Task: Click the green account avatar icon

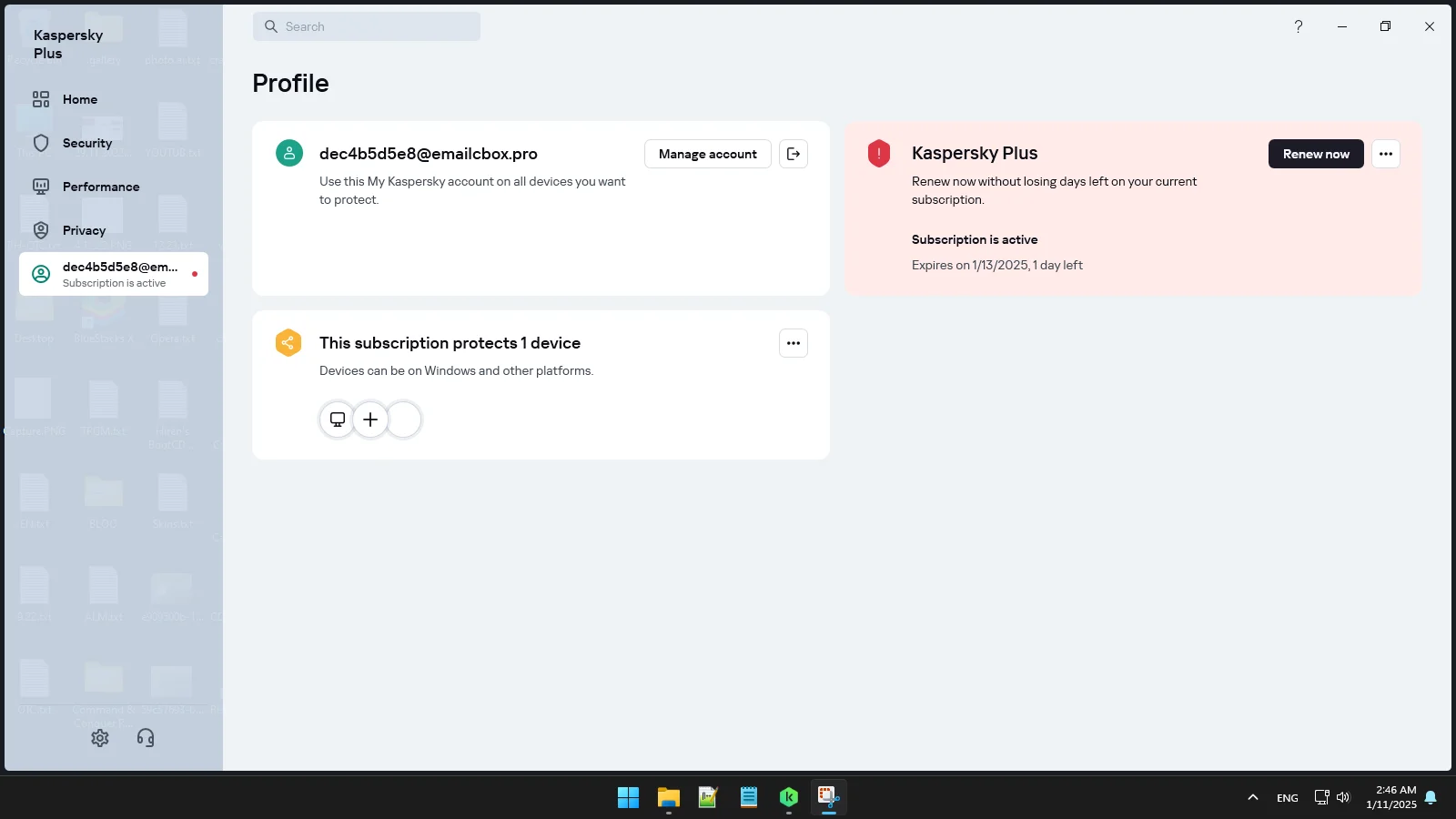Action: [x=289, y=153]
